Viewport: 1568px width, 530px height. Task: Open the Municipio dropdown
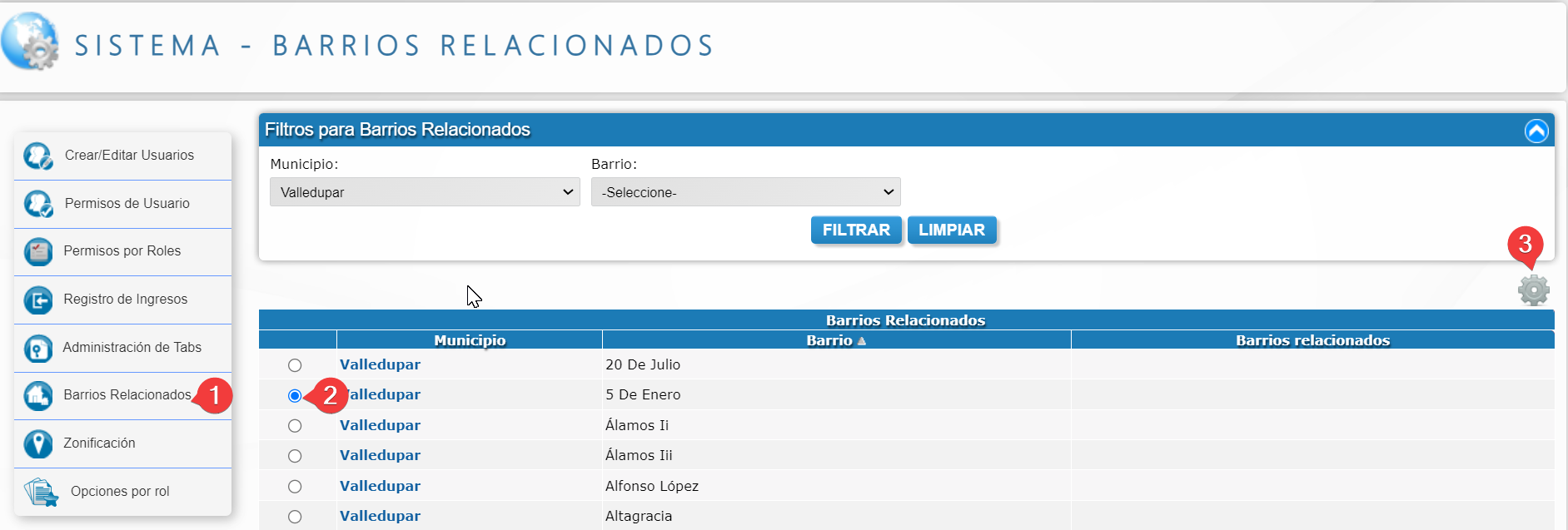pos(425,192)
